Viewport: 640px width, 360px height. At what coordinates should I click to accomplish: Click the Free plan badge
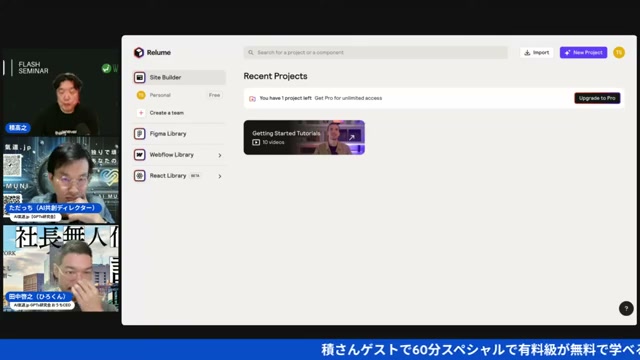click(x=214, y=95)
